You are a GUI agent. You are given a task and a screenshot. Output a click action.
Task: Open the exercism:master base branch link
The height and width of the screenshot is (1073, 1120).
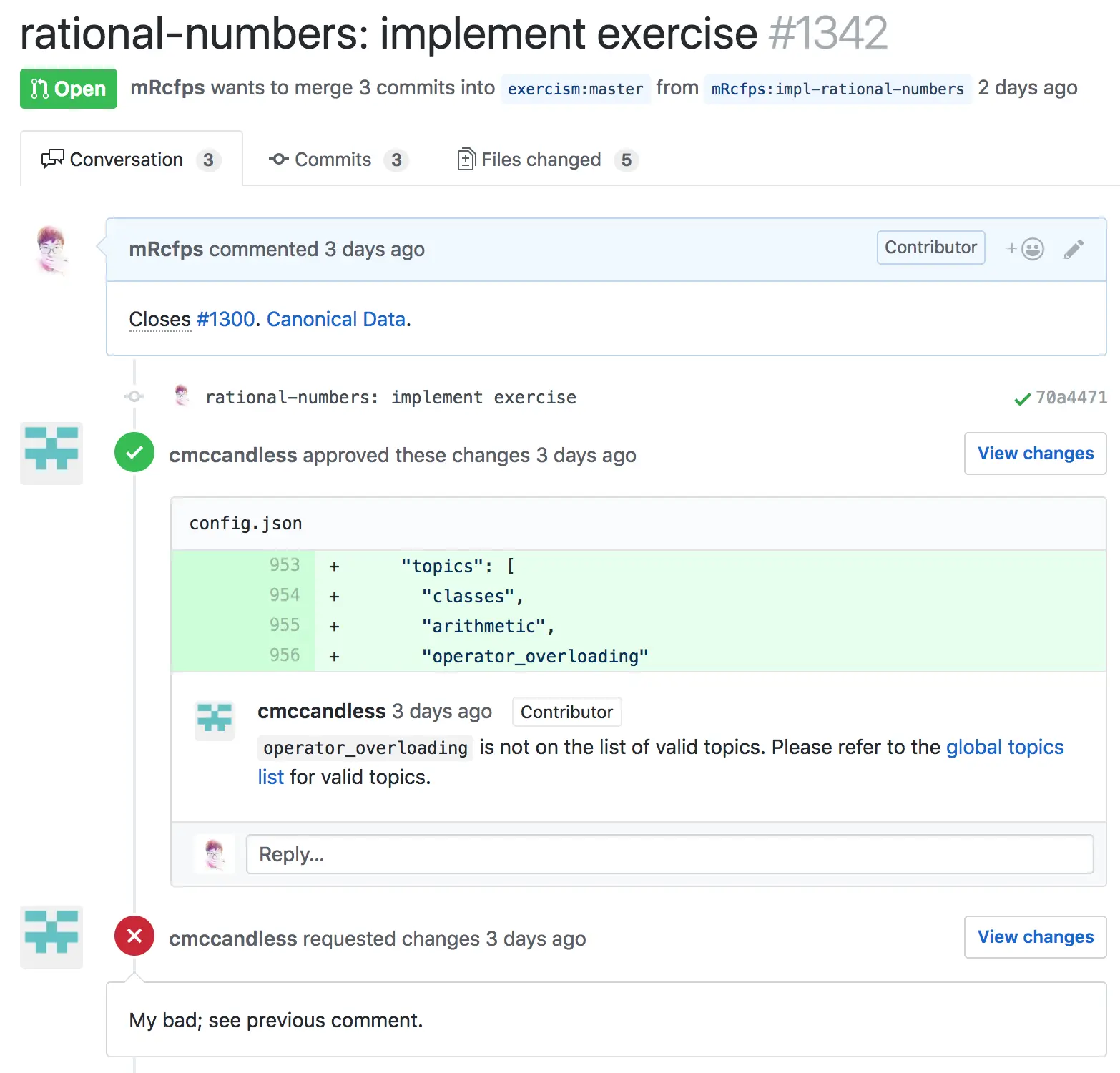tap(575, 89)
